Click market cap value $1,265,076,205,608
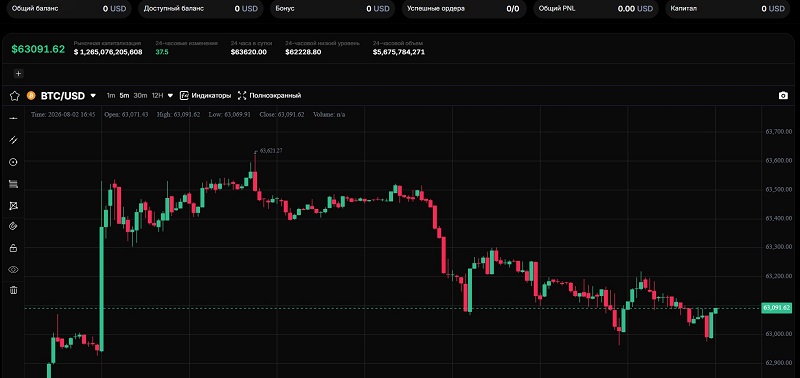The height and width of the screenshot is (378, 800). pyautogui.click(x=108, y=52)
